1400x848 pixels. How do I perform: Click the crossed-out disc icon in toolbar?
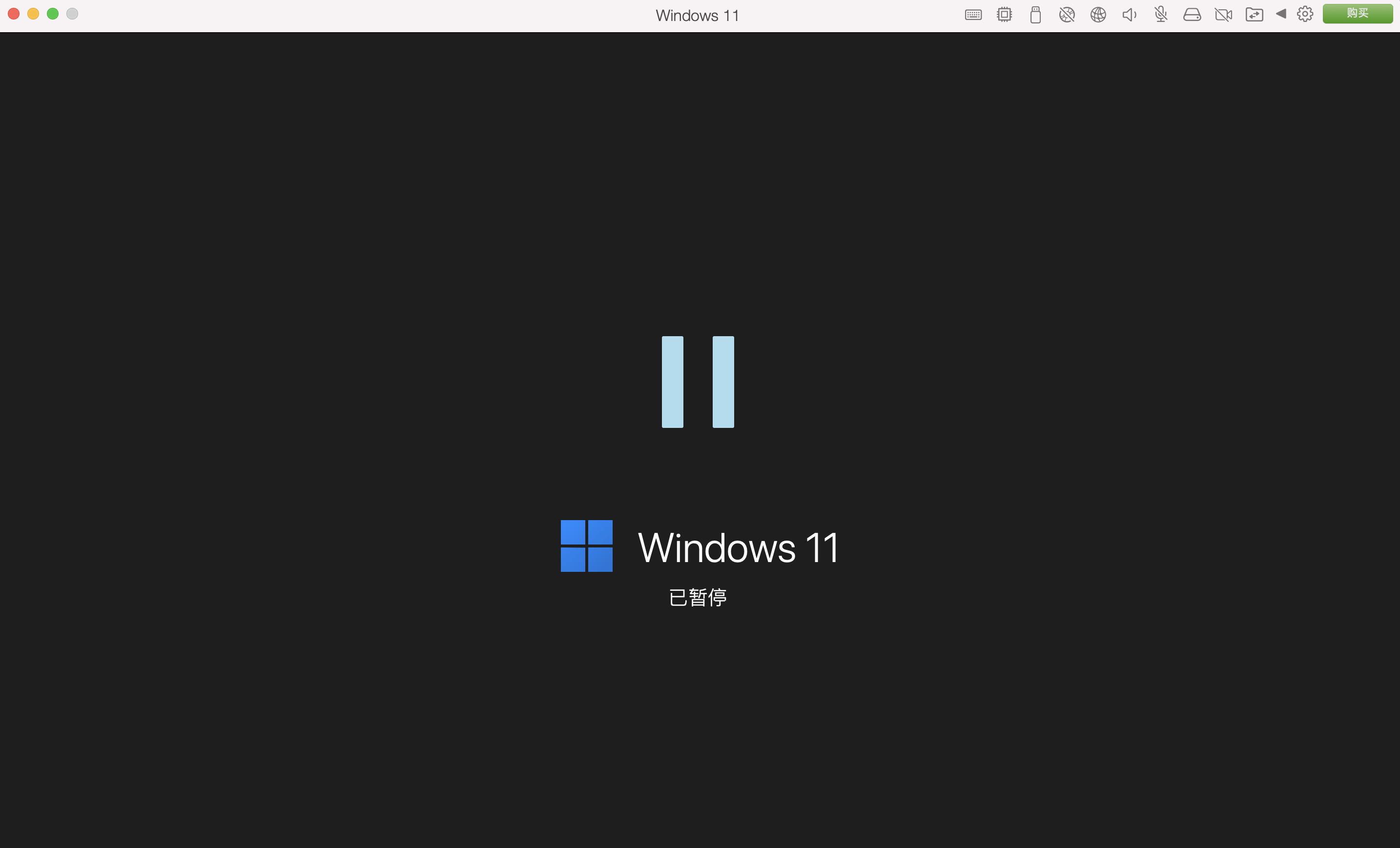(x=1067, y=15)
